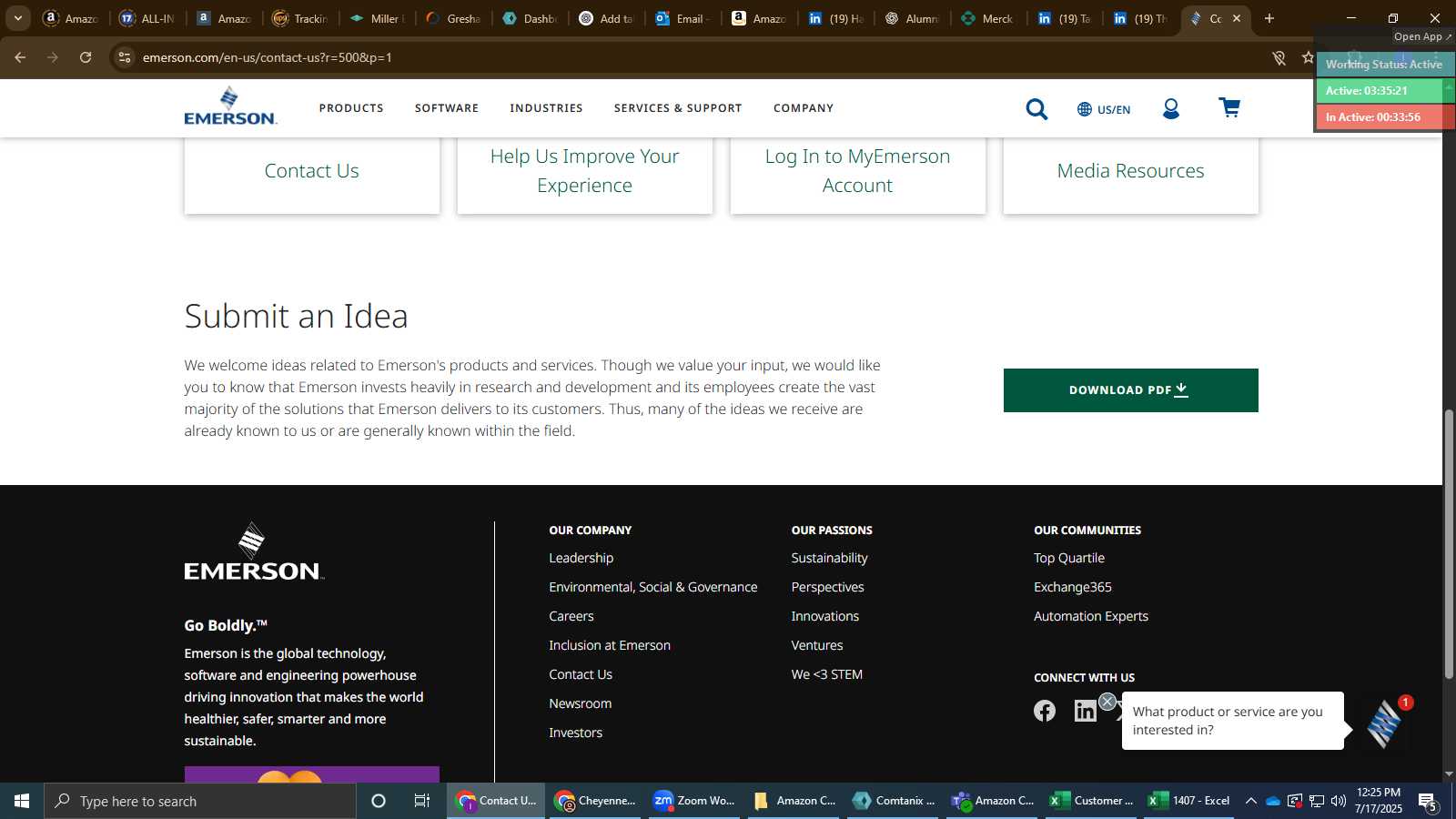
Task: Open a new browser tab
Action: pos(1269,18)
